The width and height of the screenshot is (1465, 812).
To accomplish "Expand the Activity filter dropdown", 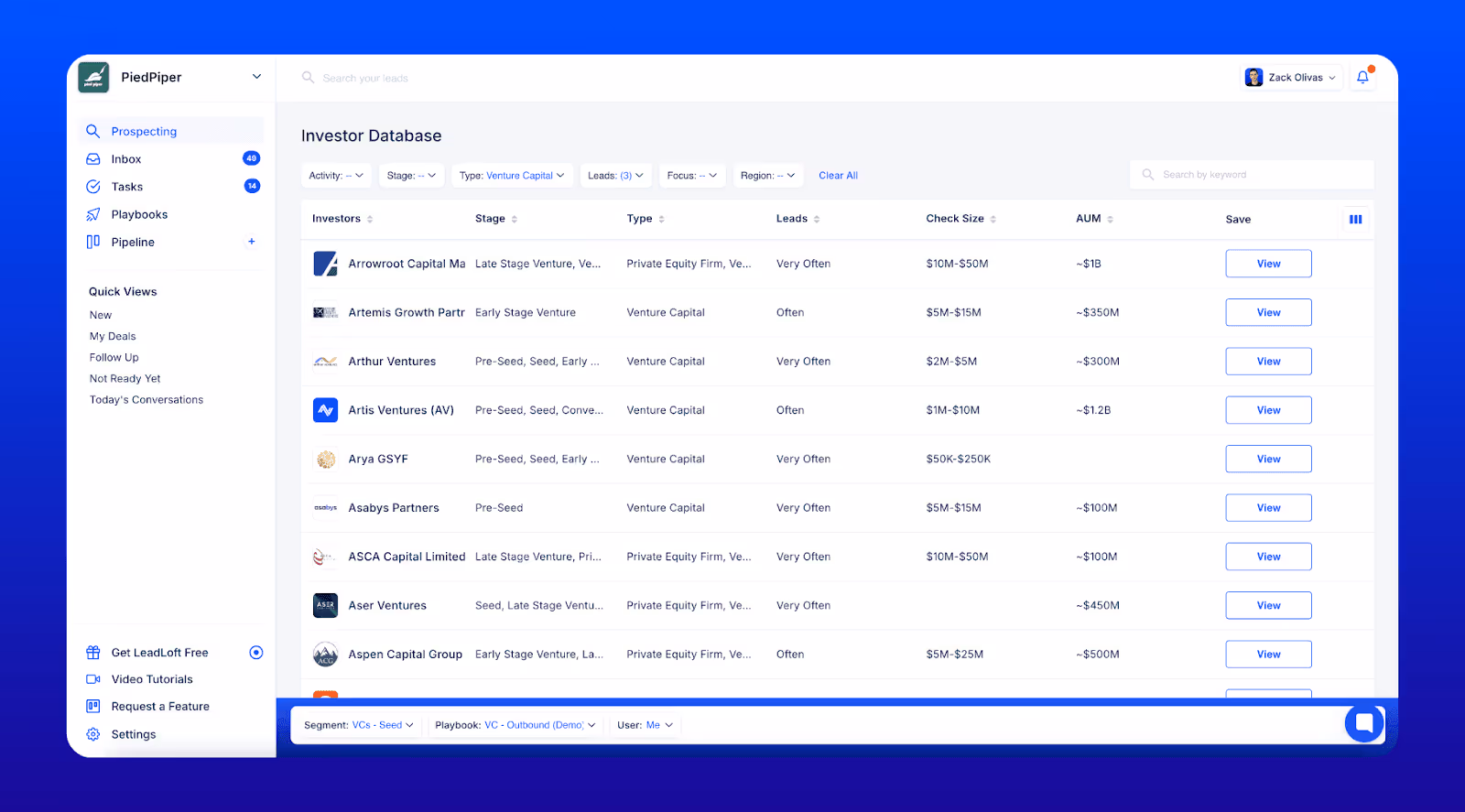I will [x=336, y=176].
